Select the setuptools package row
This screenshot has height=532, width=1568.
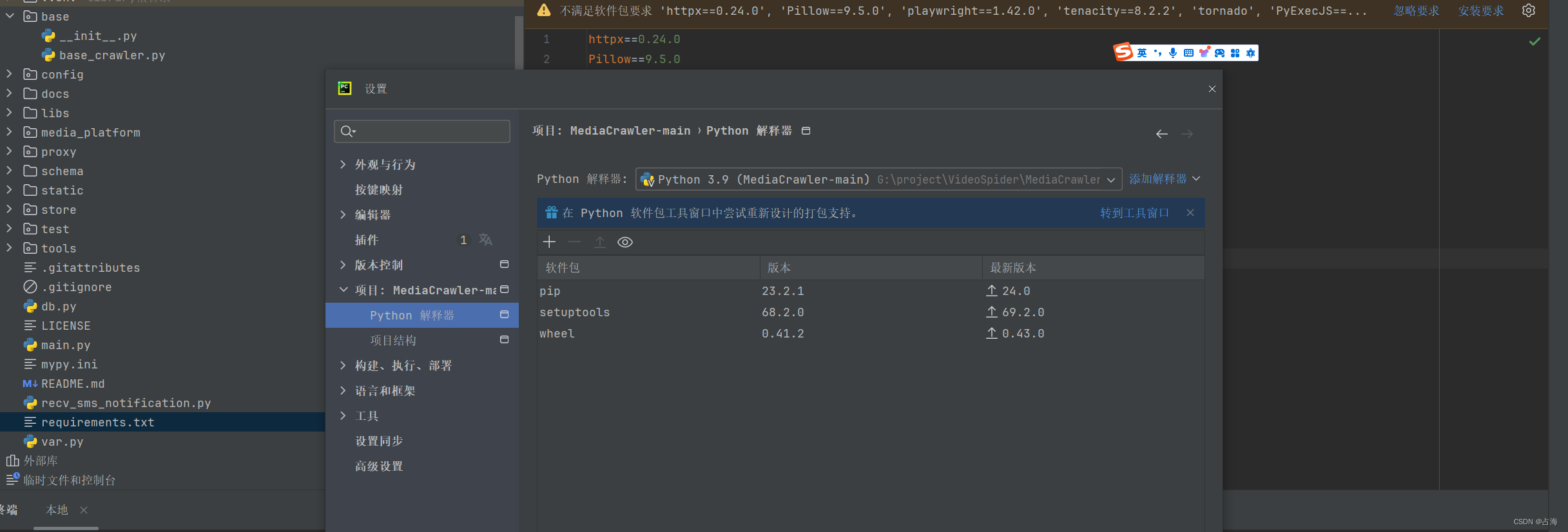871,312
